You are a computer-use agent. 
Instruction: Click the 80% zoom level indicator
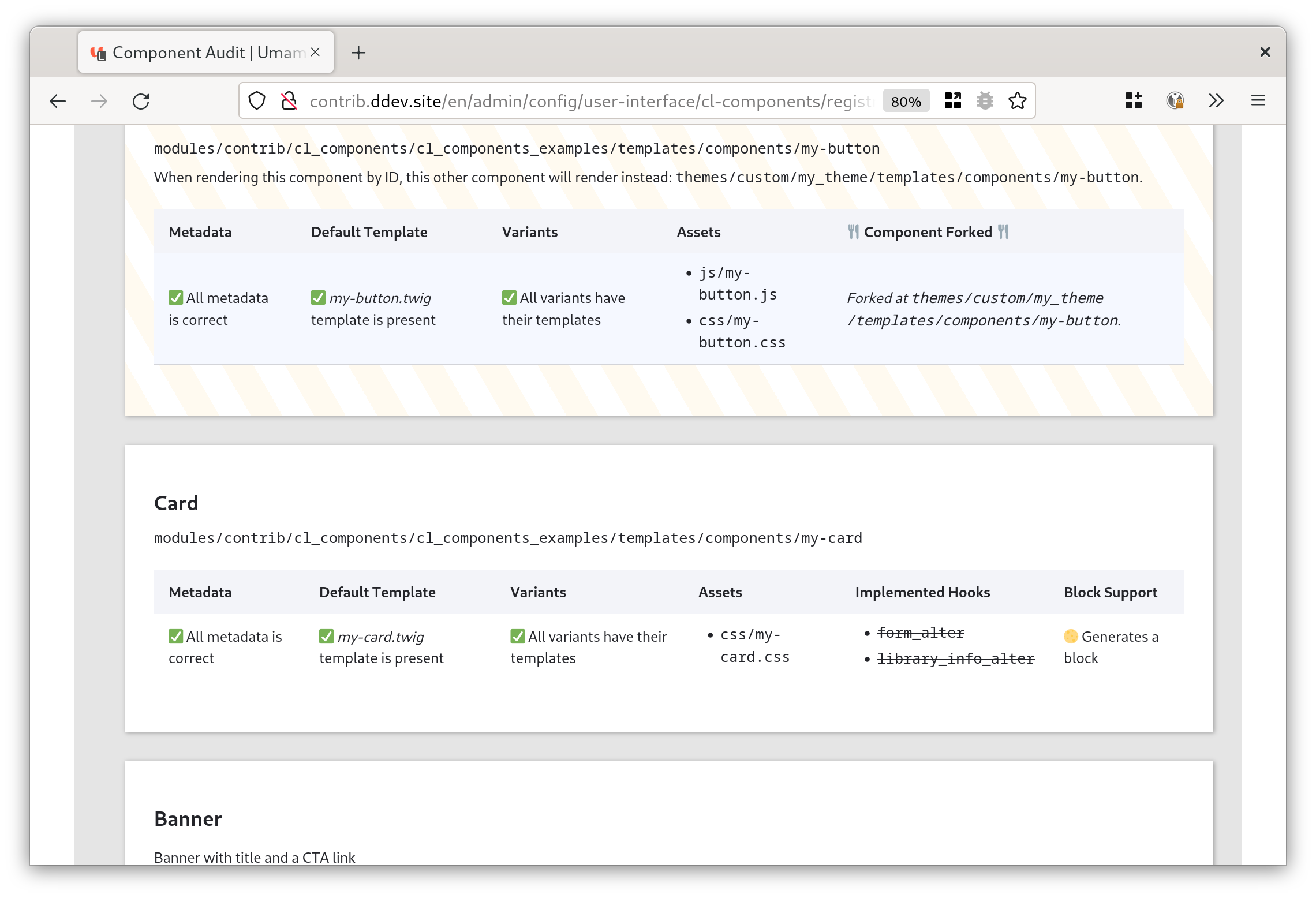tap(906, 102)
